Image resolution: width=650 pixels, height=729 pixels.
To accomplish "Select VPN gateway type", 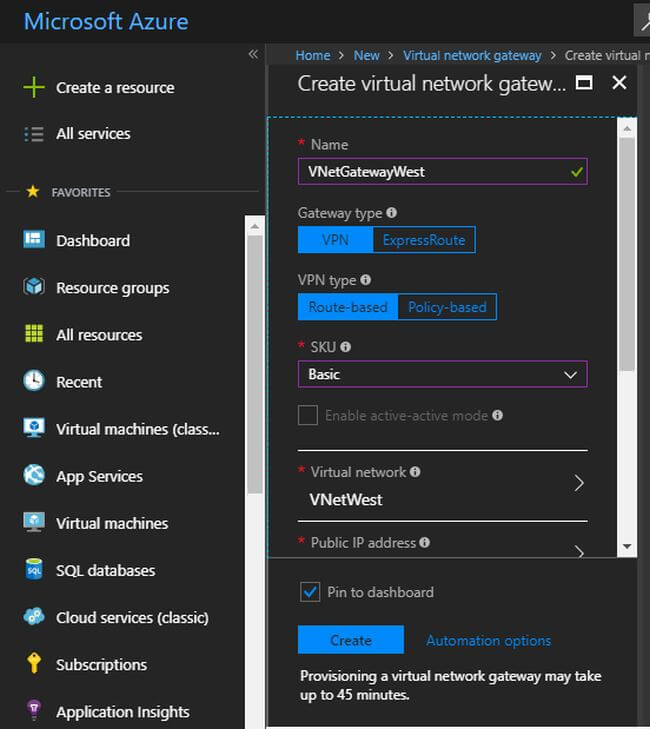I will 335,240.
